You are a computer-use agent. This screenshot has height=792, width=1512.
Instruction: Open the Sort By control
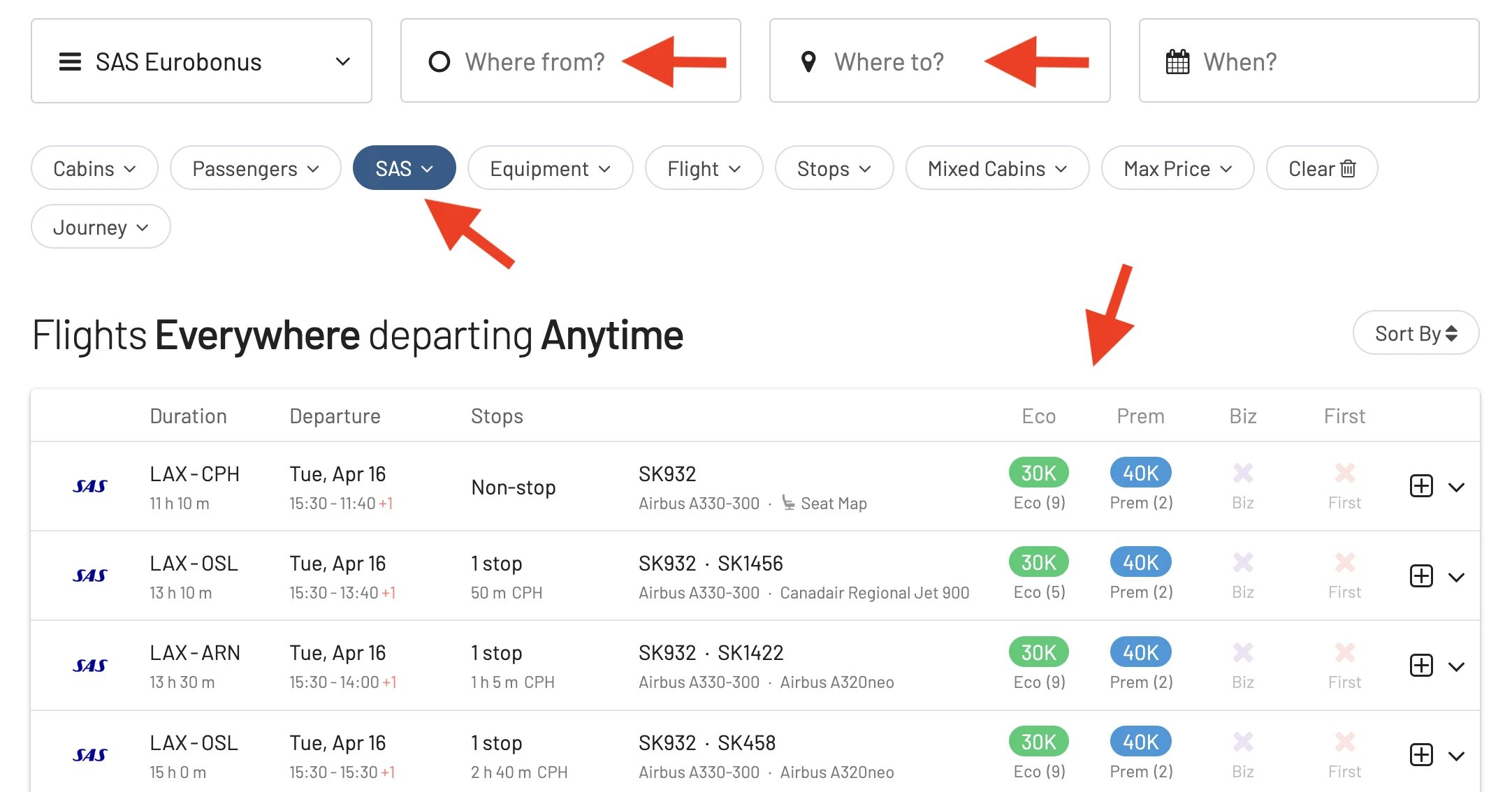[x=1416, y=333]
